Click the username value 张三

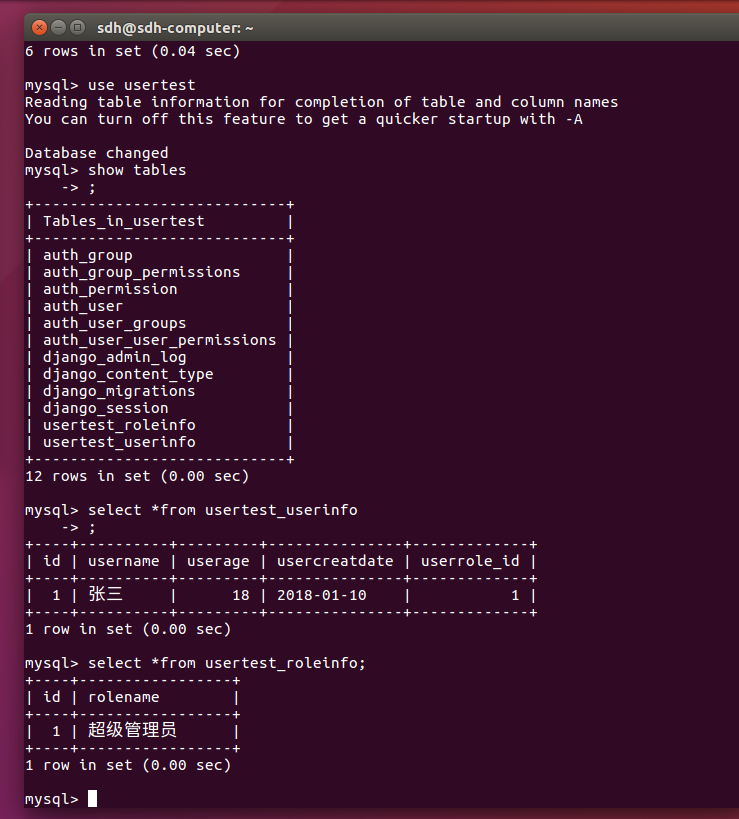point(105,594)
